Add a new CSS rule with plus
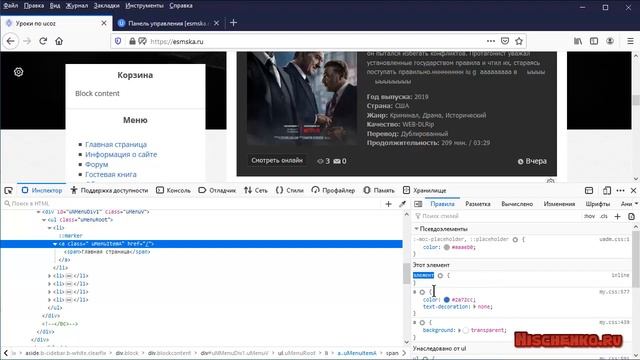 (617, 216)
